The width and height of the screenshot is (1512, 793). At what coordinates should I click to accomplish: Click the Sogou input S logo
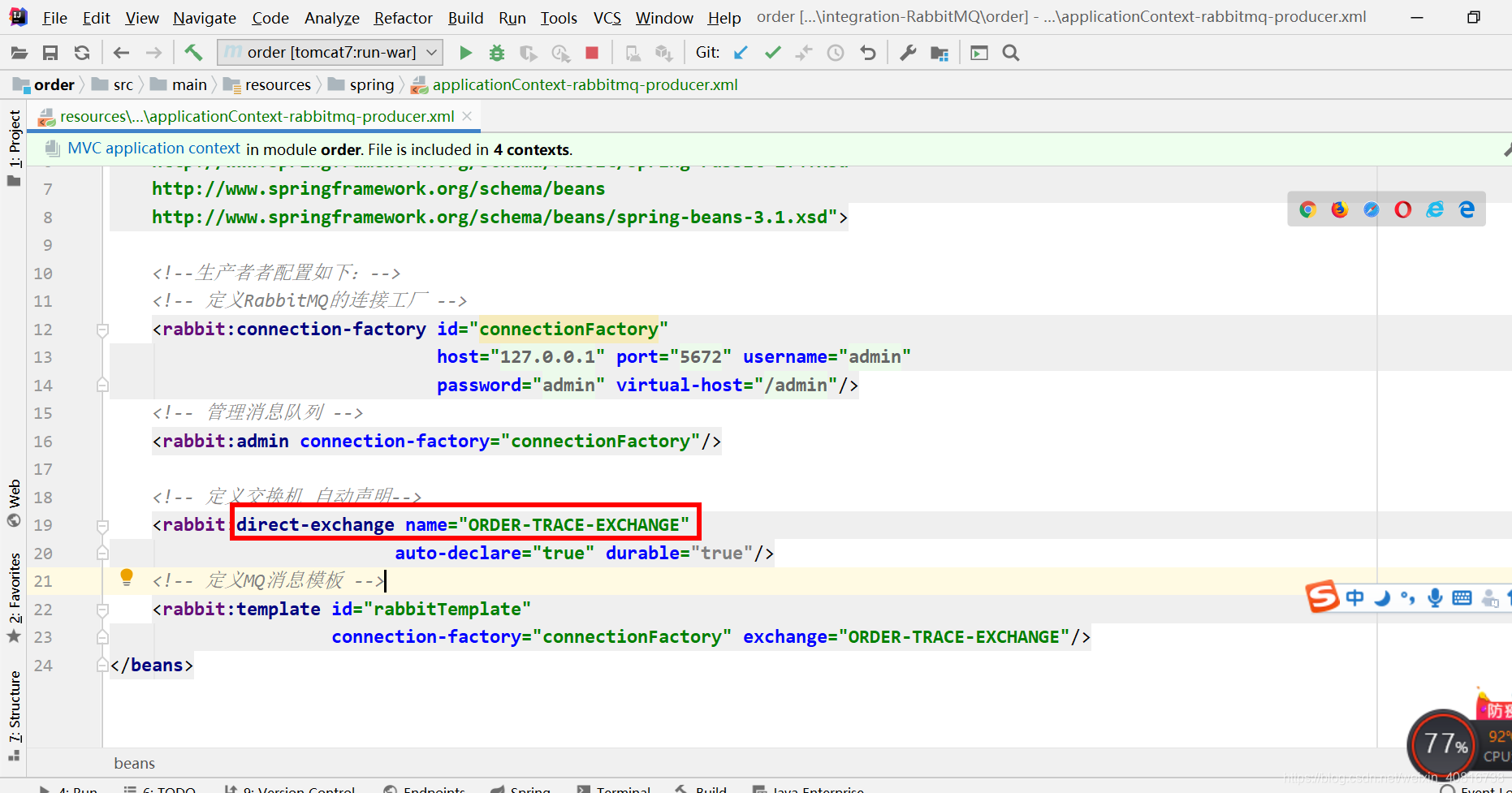(x=1322, y=597)
